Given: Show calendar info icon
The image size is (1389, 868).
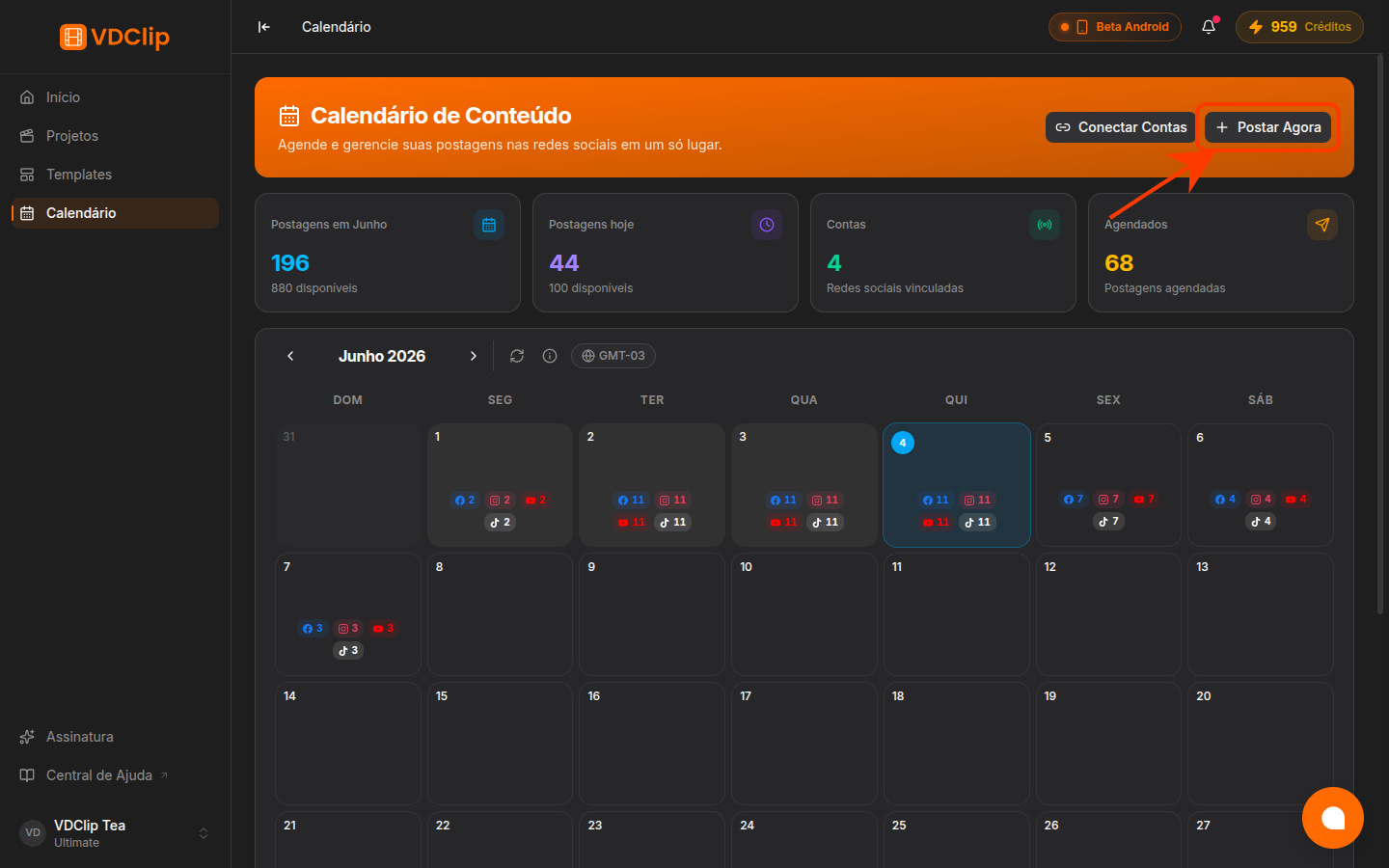Looking at the screenshot, I should pyautogui.click(x=550, y=356).
